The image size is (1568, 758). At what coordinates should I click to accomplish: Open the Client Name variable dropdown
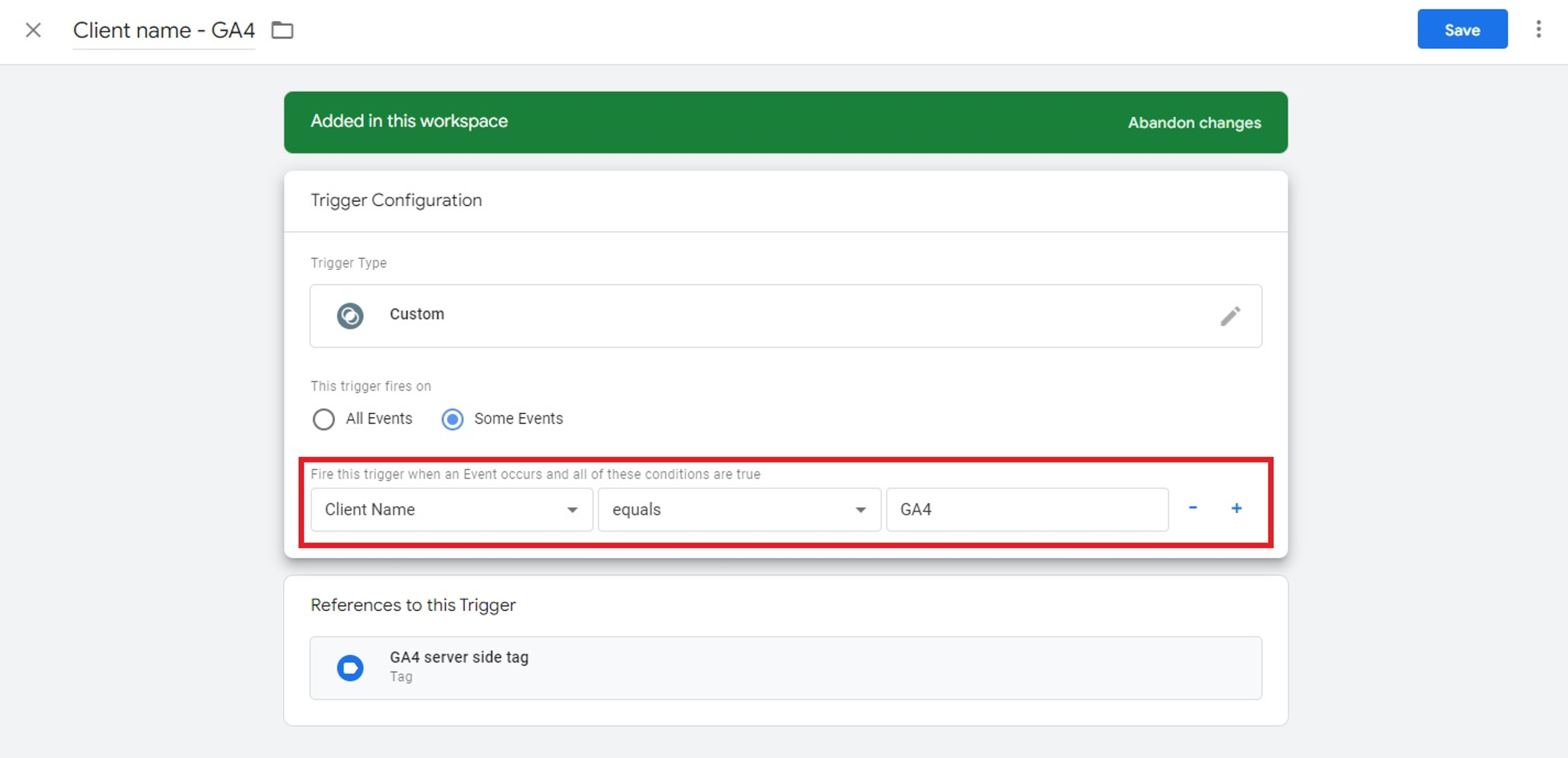pos(451,509)
